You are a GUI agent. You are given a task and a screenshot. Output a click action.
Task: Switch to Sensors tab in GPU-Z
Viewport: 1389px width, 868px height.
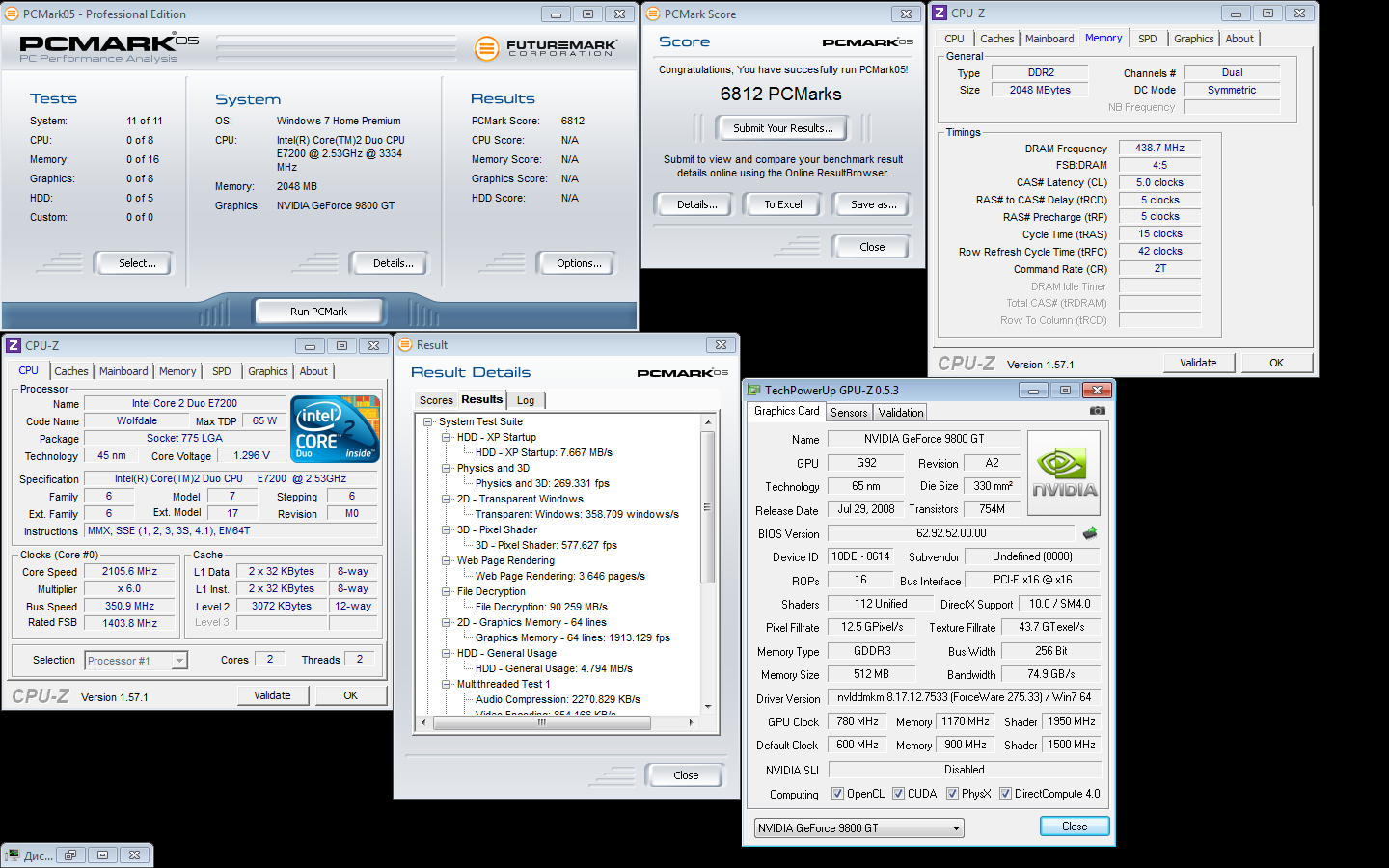click(x=849, y=413)
